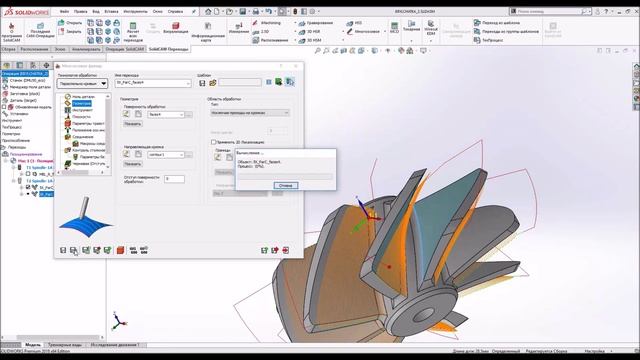Click the 2.5D ribbon item

[261, 31]
